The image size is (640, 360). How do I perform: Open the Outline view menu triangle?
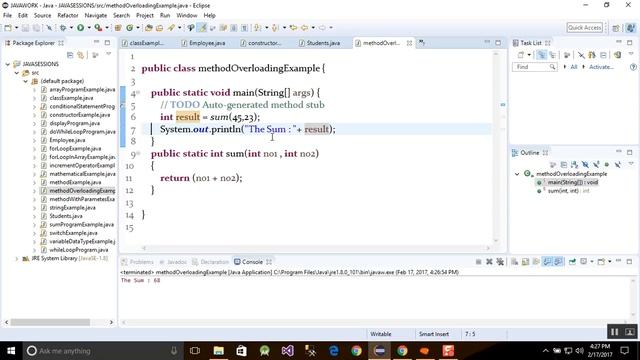[631, 164]
